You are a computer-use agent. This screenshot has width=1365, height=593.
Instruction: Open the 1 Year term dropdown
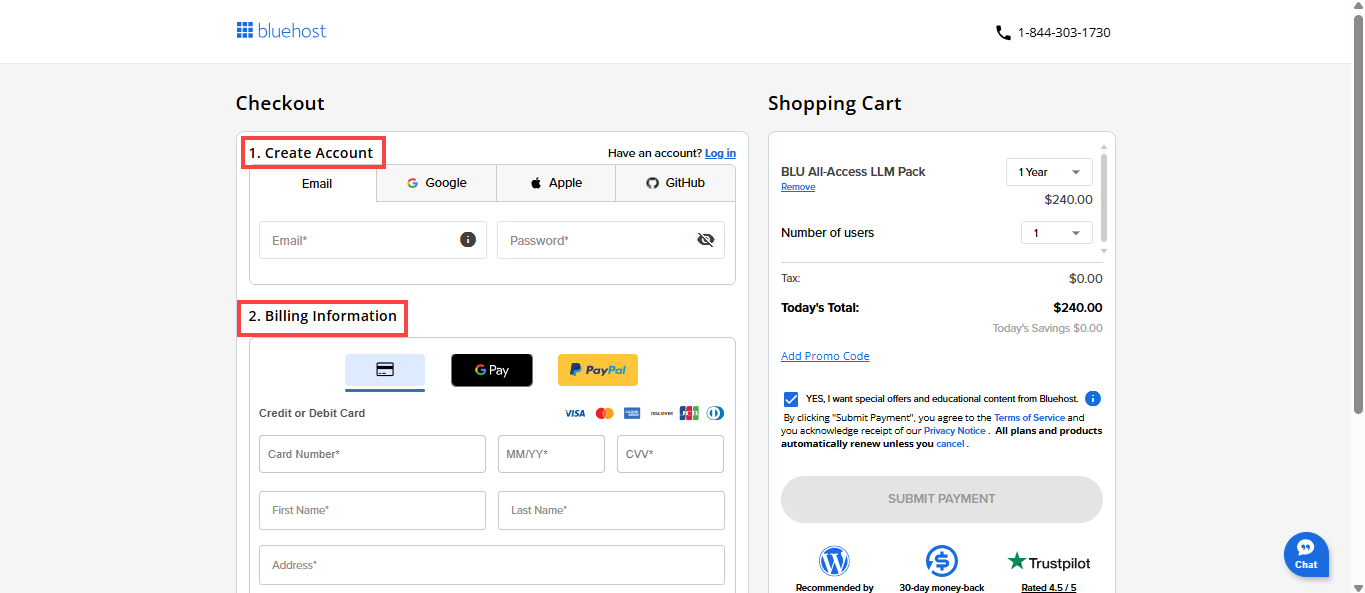point(1048,172)
